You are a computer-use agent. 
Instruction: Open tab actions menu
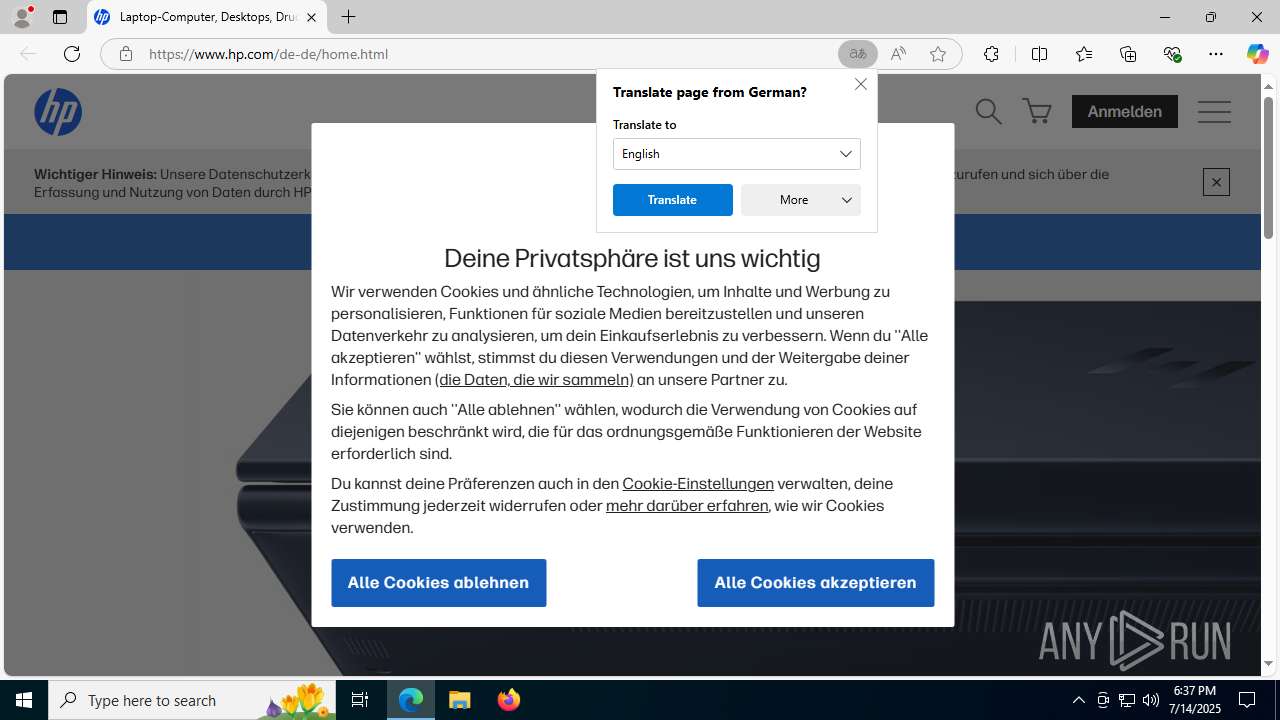click(60, 17)
